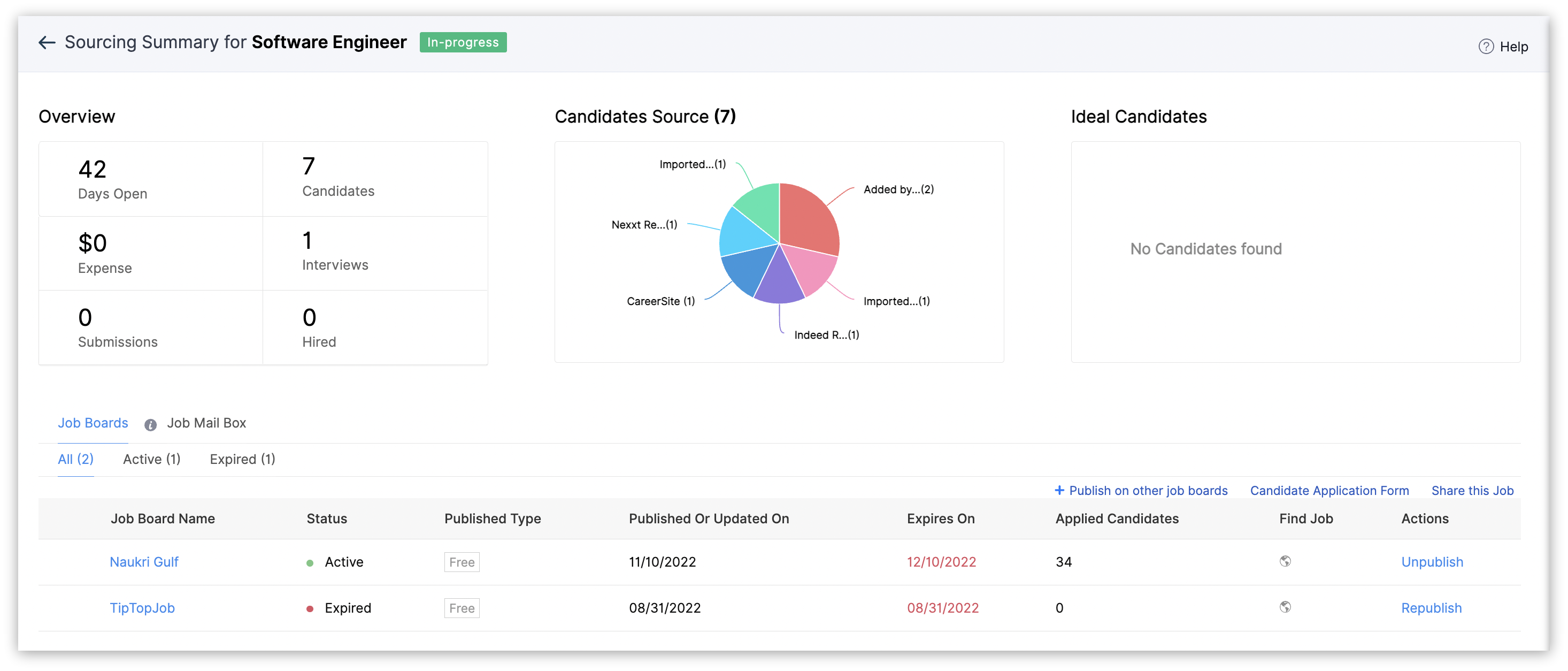Click the red Added by pie slice
The image size is (1568, 671).
pos(809,217)
